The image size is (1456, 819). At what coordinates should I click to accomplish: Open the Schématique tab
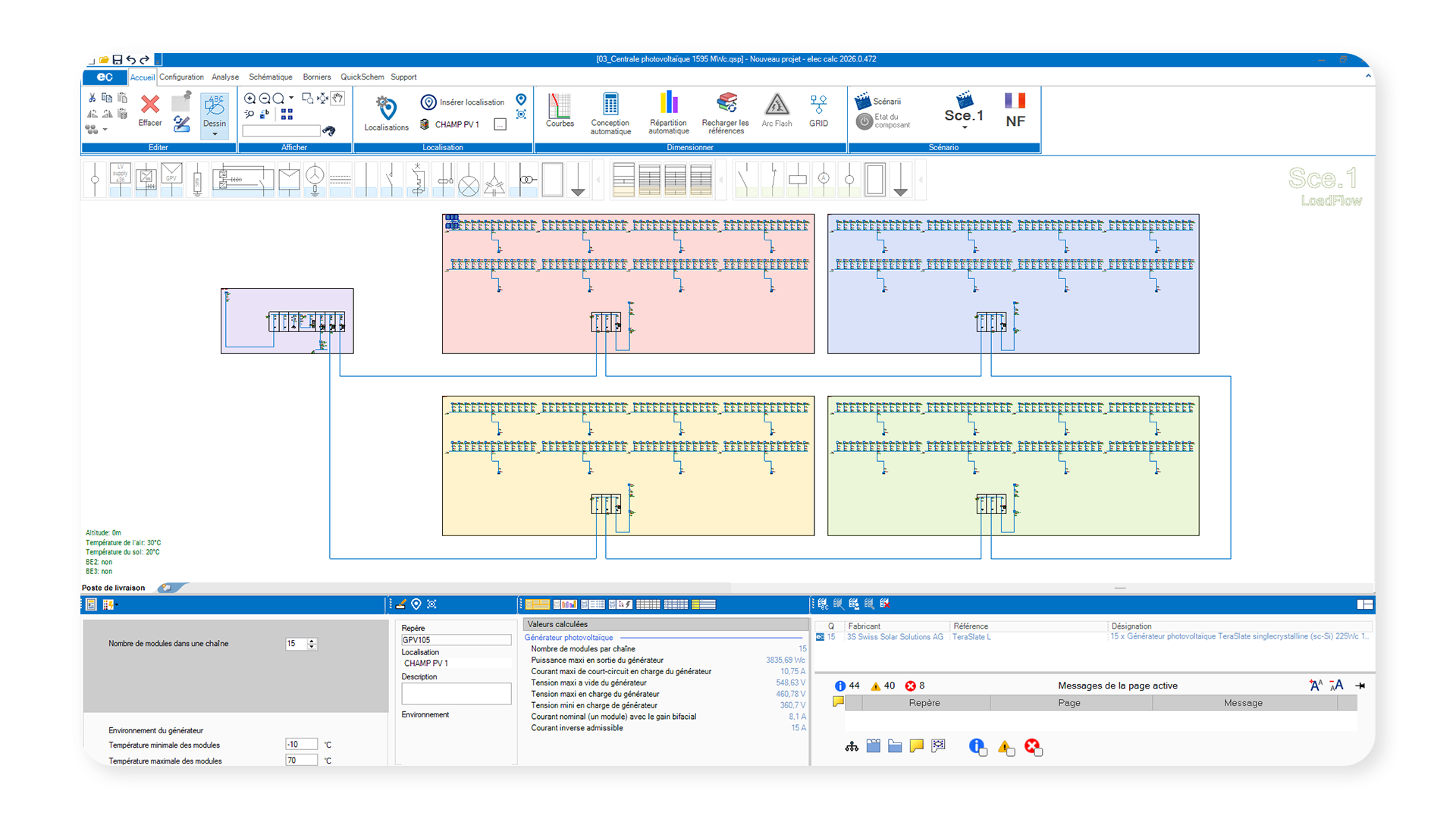(270, 77)
